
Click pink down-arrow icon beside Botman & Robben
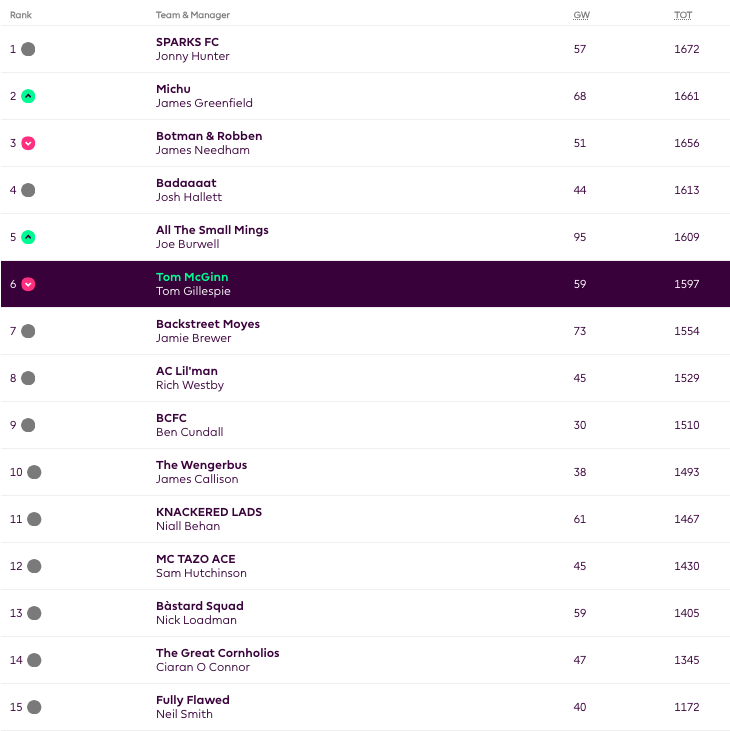(x=28, y=143)
